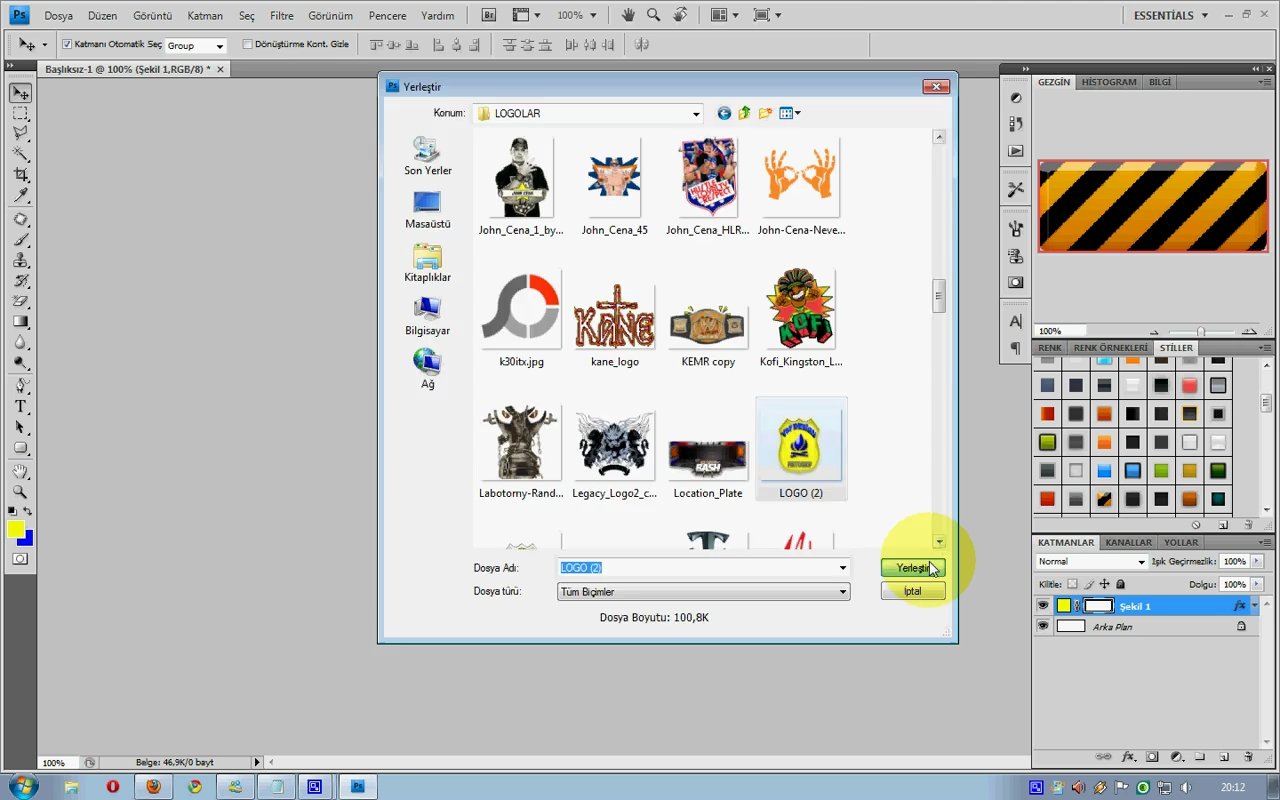Switch to the HİSTOGRAM tab
The width and height of the screenshot is (1280, 800).
[x=1109, y=82]
